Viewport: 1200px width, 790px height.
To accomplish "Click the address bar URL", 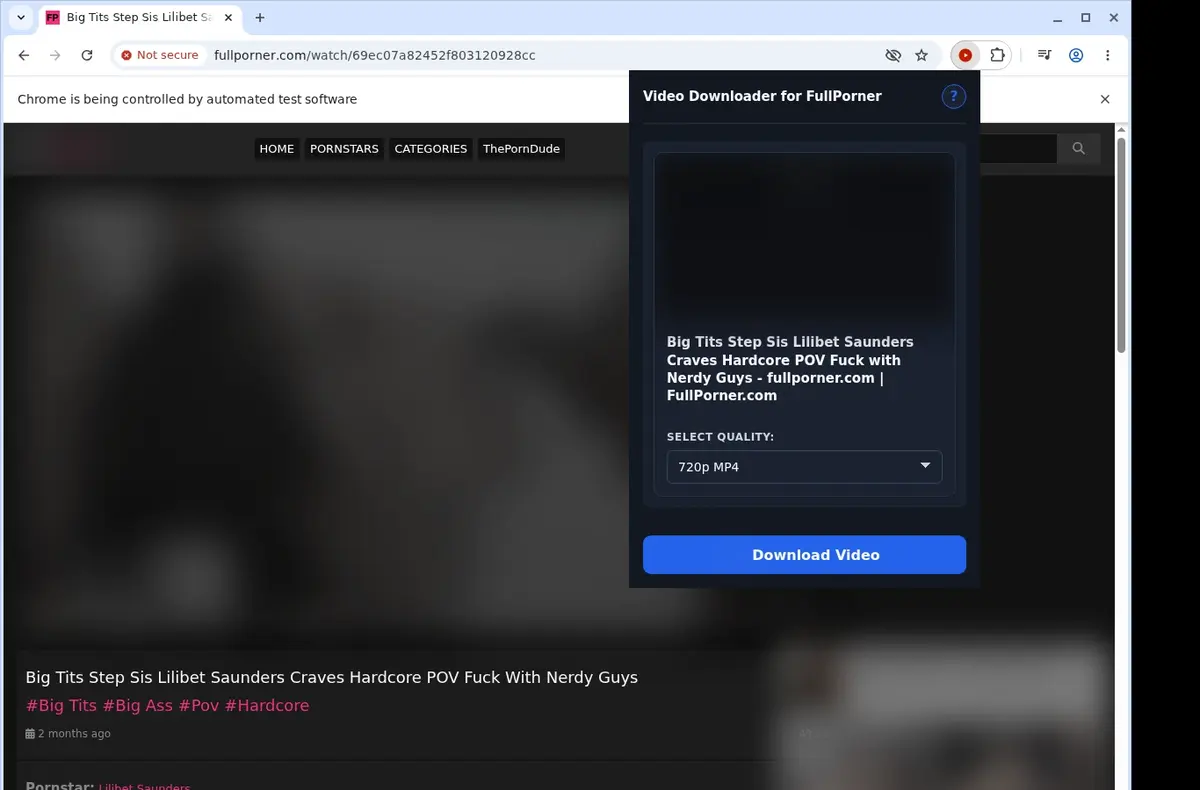I will click(375, 55).
